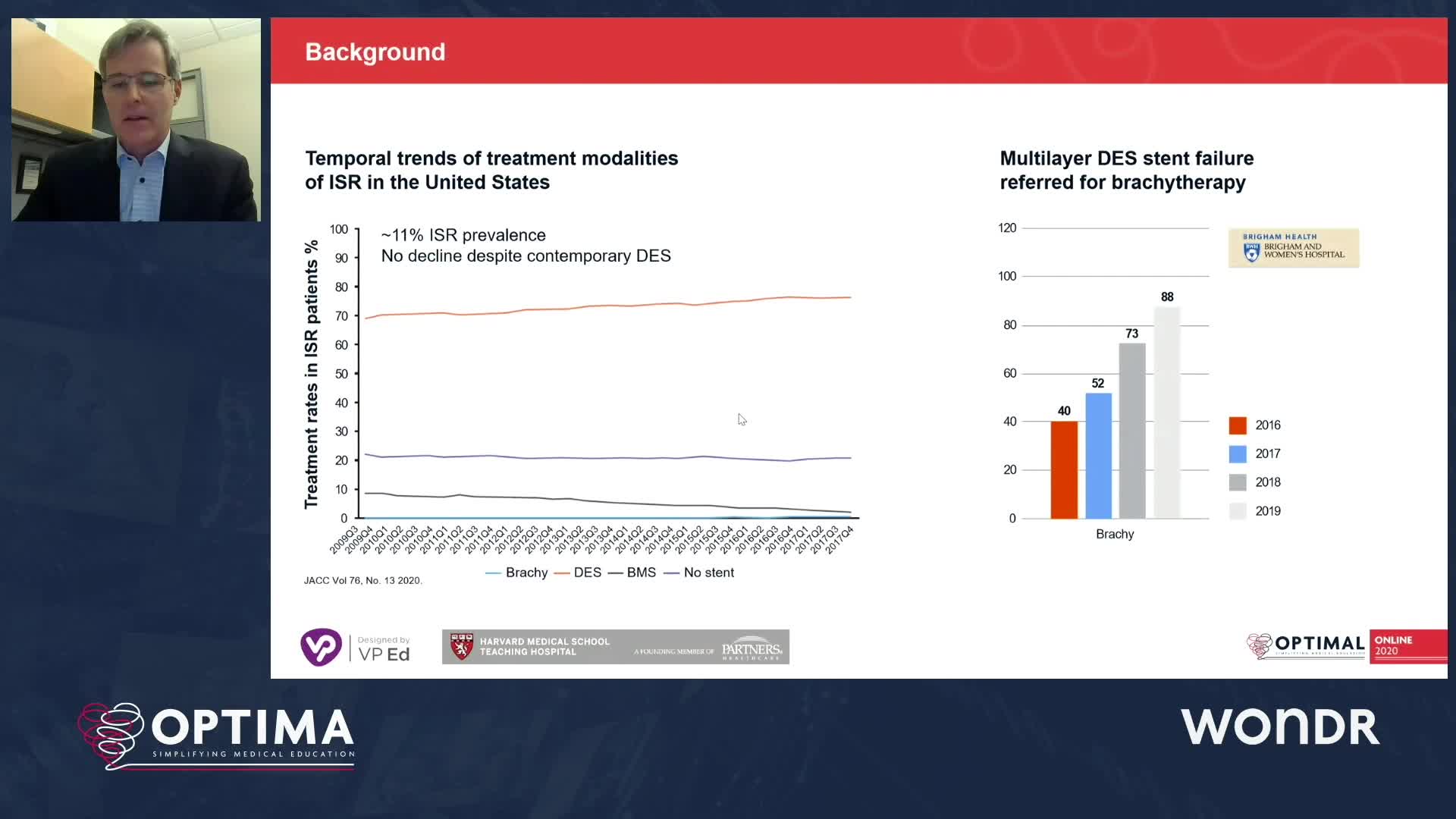Click the Brigham and Women's Hospital badge
Viewport: 1456px width, 819px height.
coord(1293,248)
